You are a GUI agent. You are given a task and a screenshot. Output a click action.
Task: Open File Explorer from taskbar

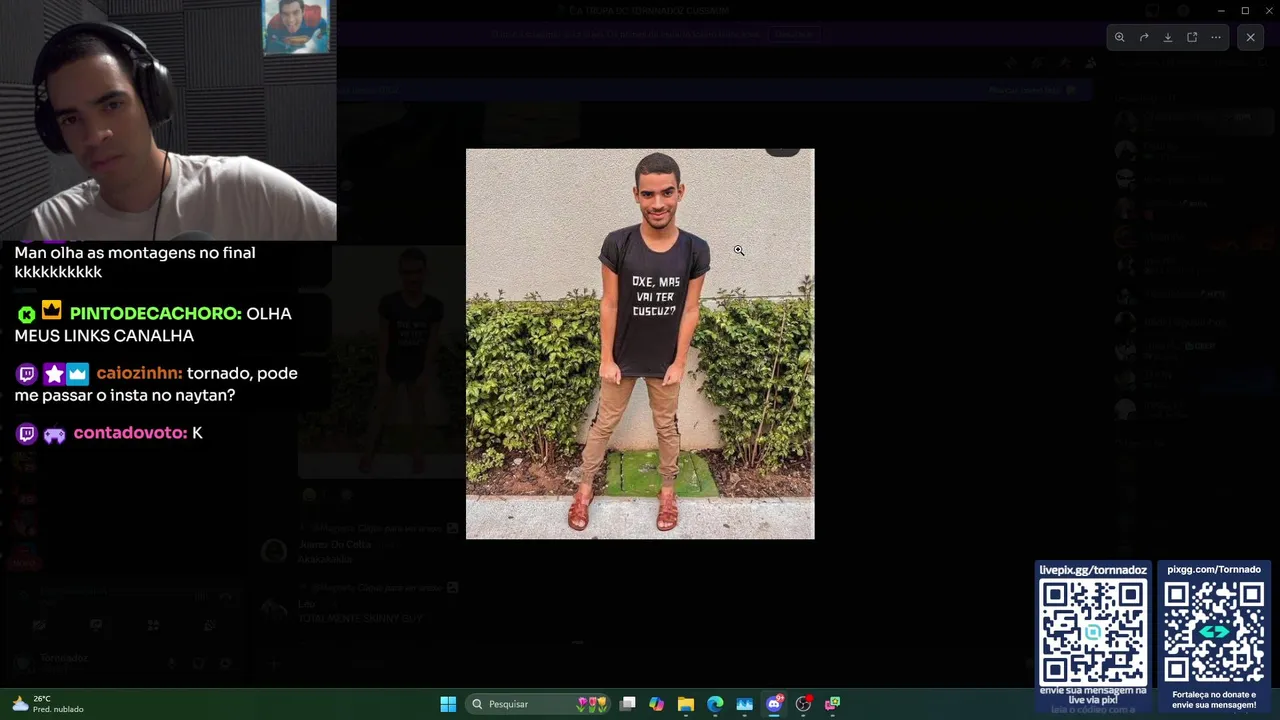pos(686,704)
